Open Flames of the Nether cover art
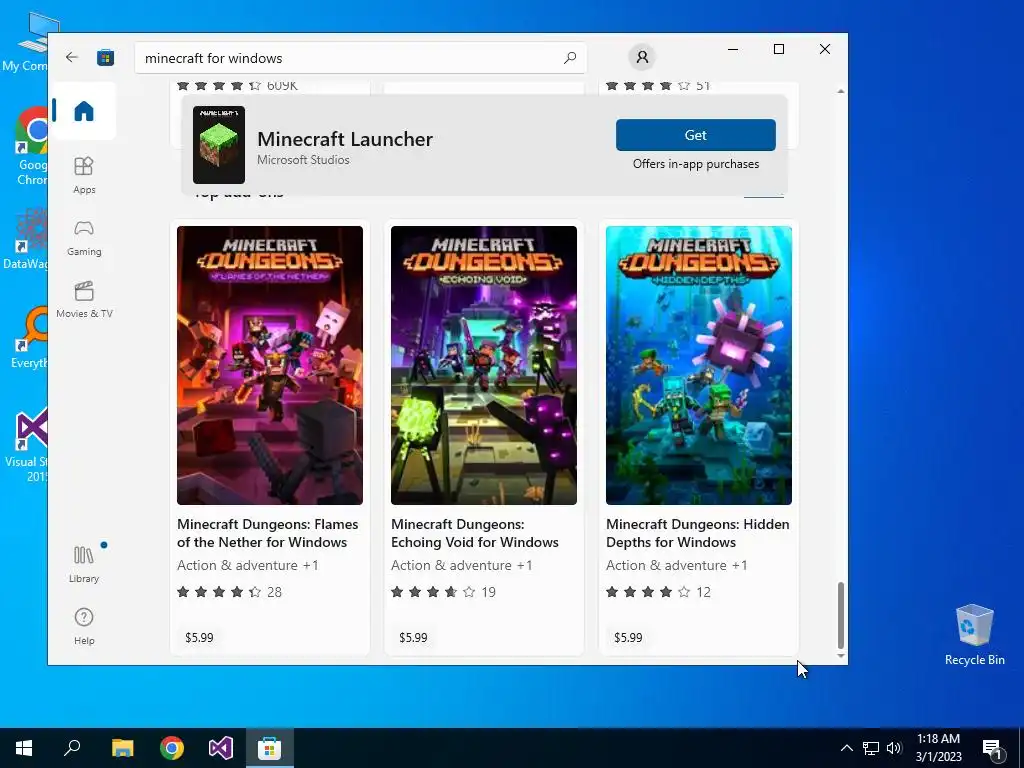1024x768 pixels. click(x=270, y=365)
